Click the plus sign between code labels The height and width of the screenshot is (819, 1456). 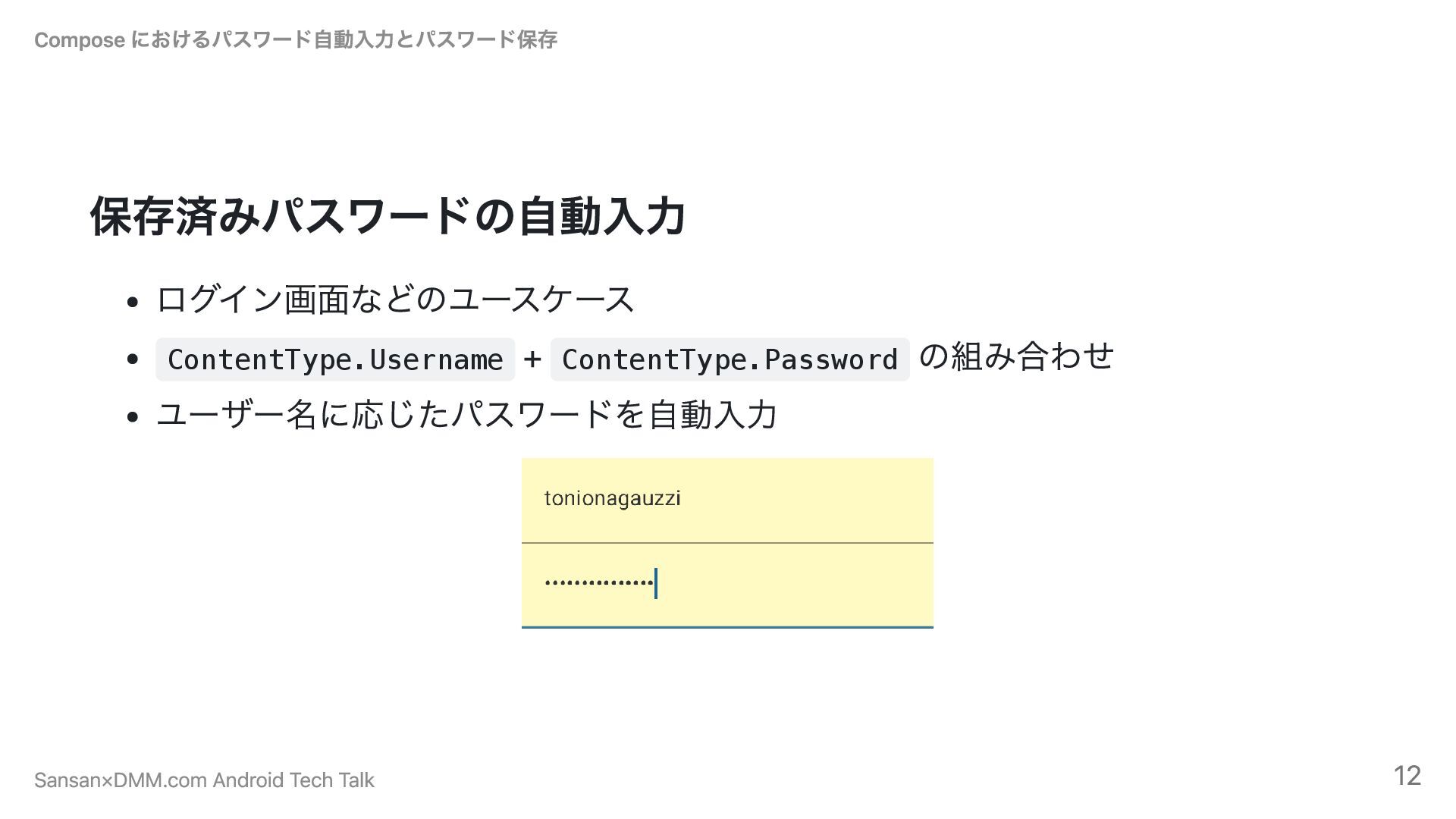pyautogui.click(x=532, y=359)
